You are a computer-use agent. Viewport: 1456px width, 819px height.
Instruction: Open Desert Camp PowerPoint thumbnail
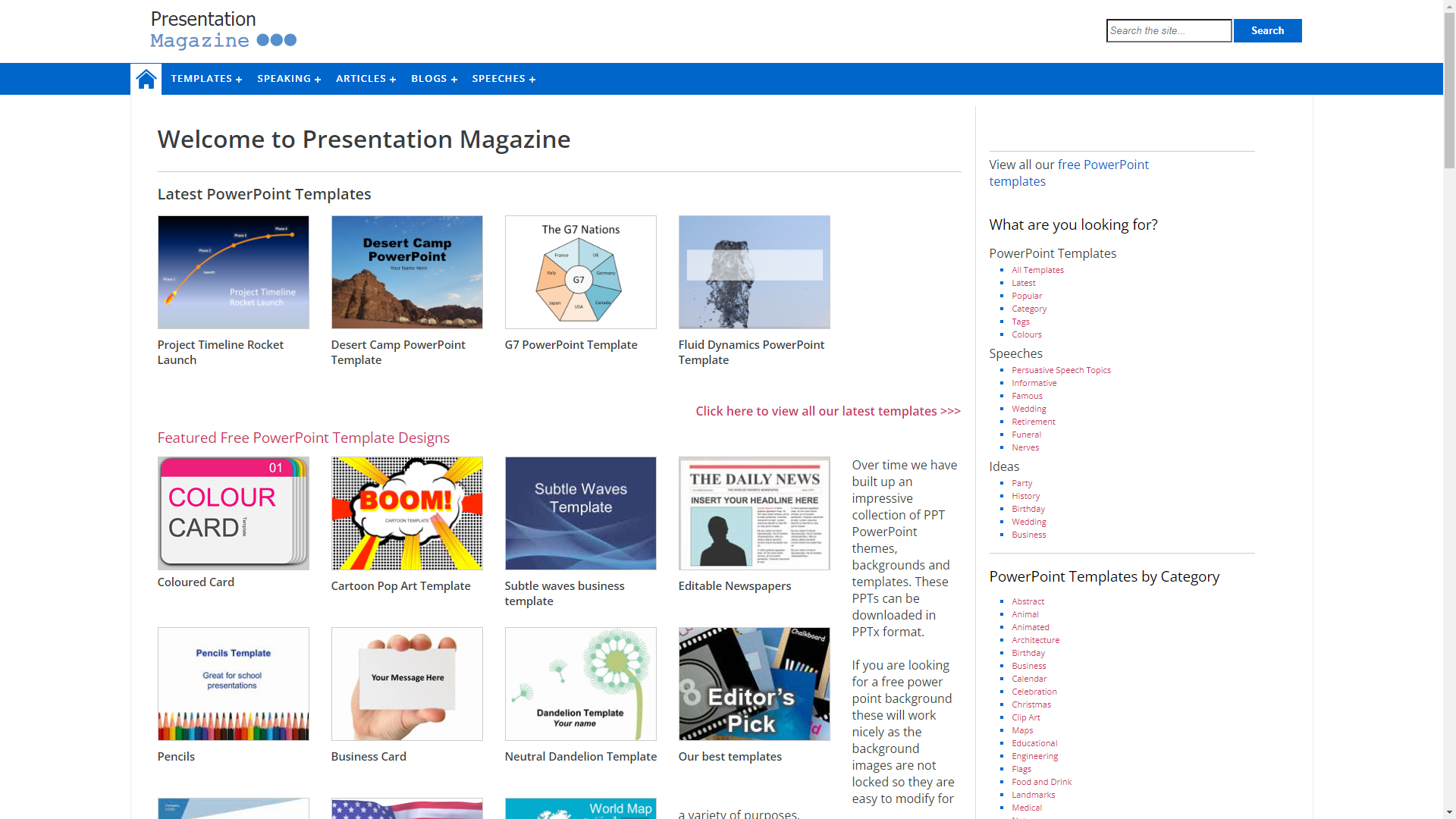pyautogui.click(x=406, y=272)
